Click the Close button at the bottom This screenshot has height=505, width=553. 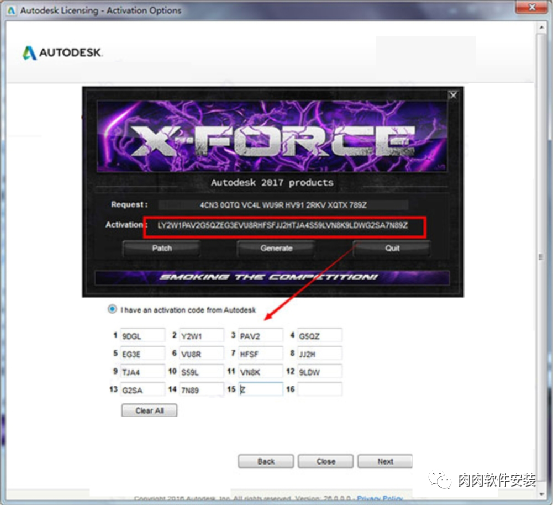[x=326, y=461]
